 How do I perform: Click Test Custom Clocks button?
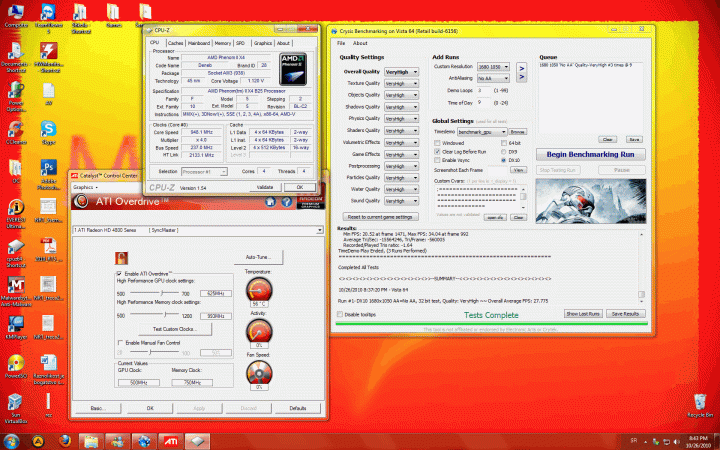pos(174,329)
